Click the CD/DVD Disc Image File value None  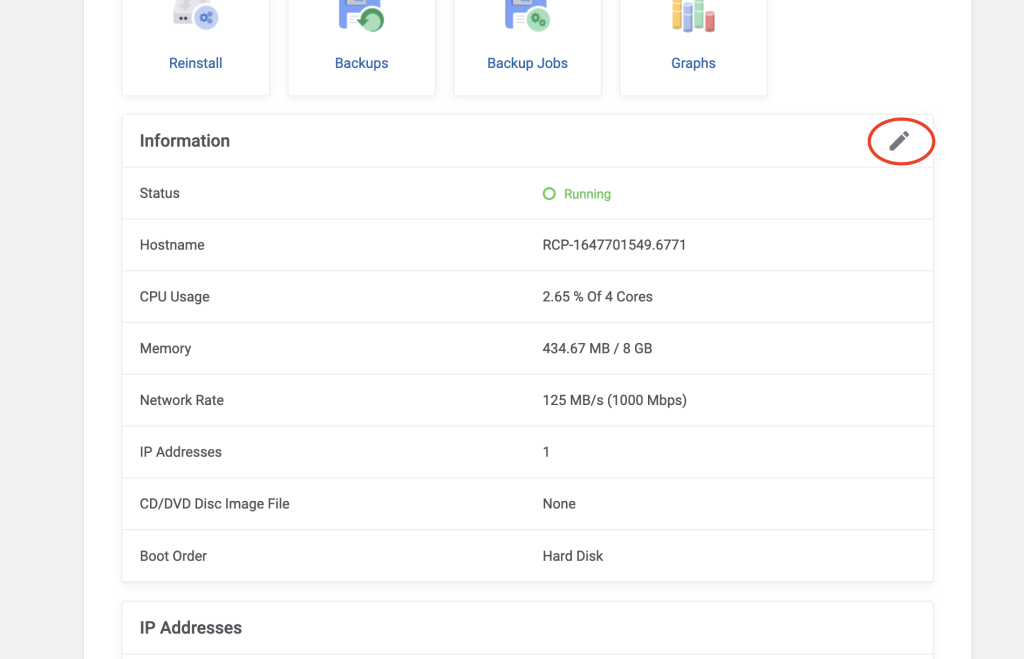point(559,504)
